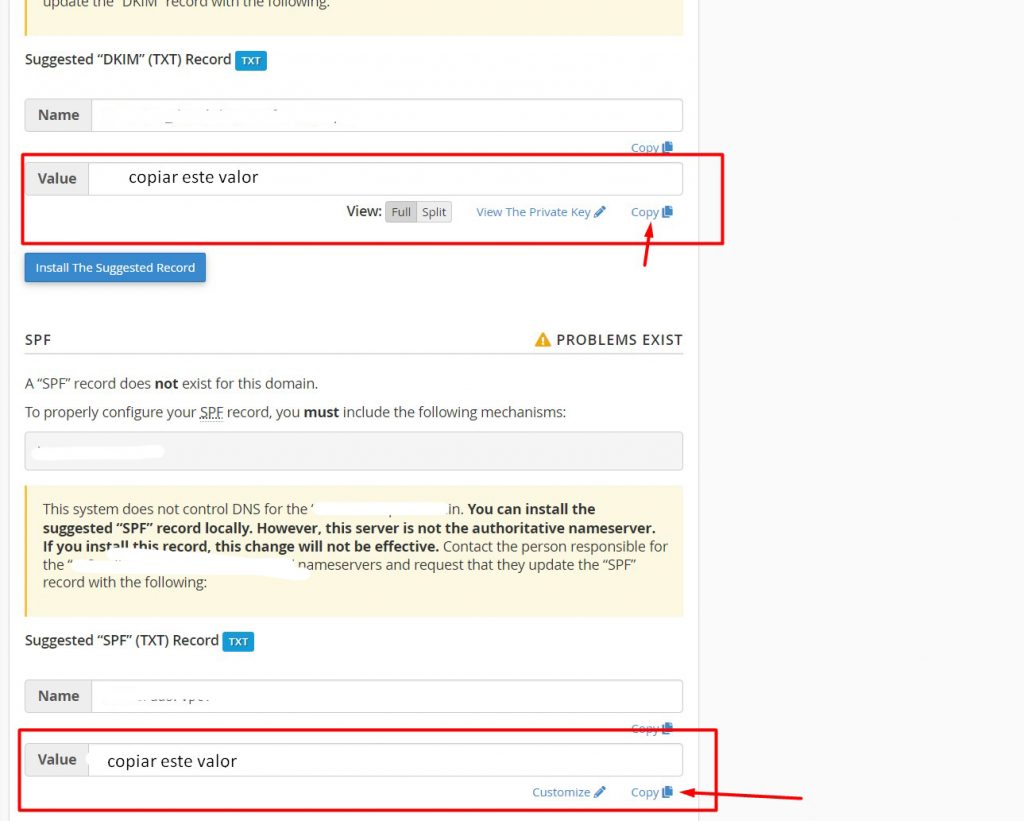This screenshot has height=821, width=1024.
Task: Click the copy icon below DKIM Value field
Action: click(x=668, y=212)
